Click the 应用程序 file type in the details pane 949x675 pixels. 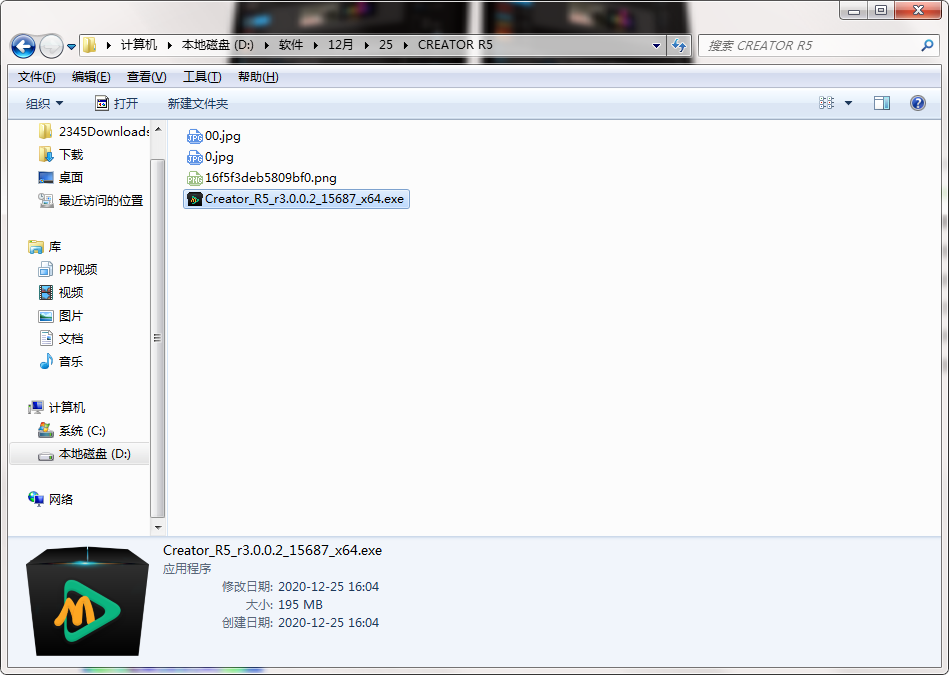(187, 569)
